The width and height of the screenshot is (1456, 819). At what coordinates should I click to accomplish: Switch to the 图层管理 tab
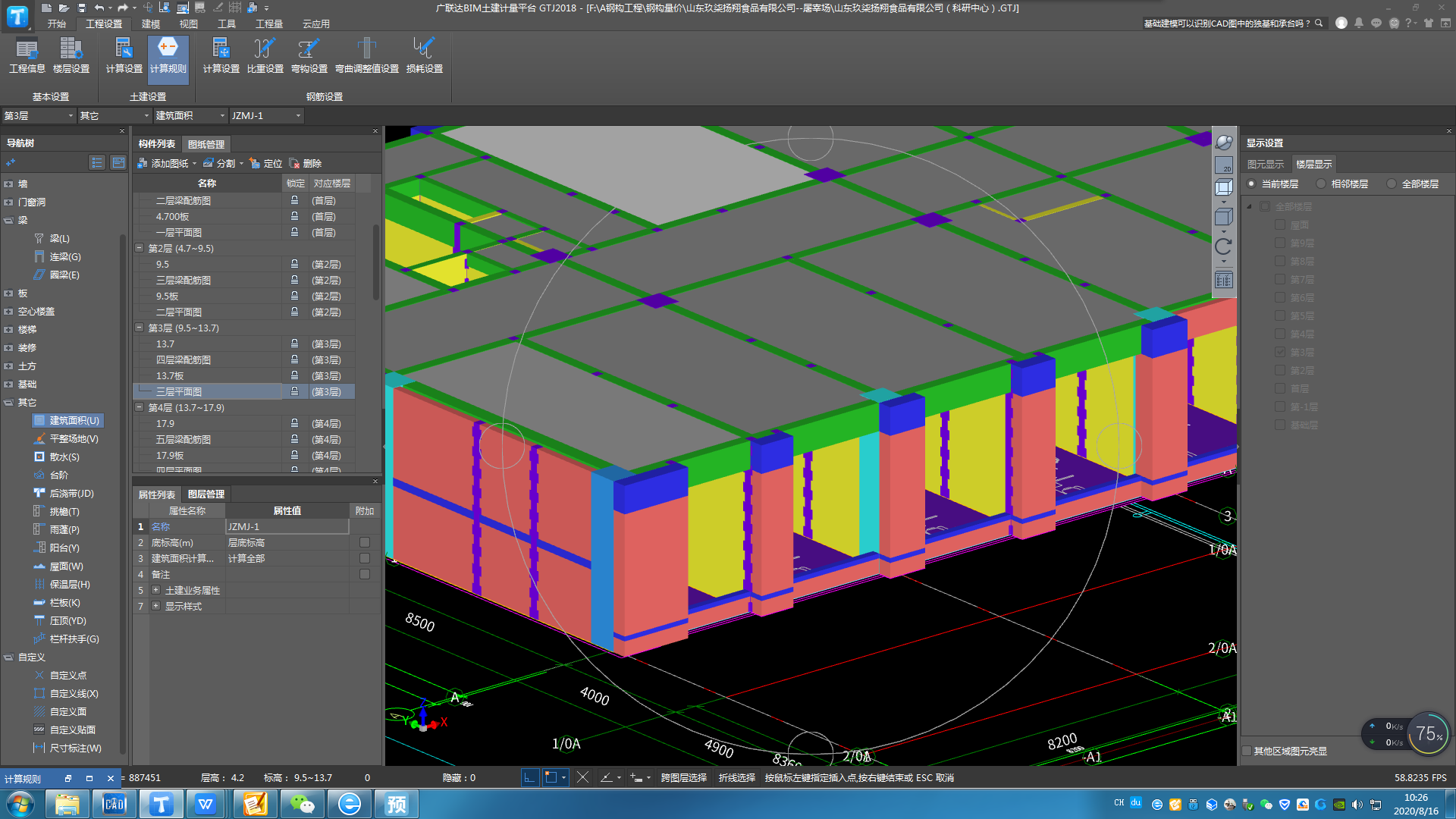[x=206, y=494]
